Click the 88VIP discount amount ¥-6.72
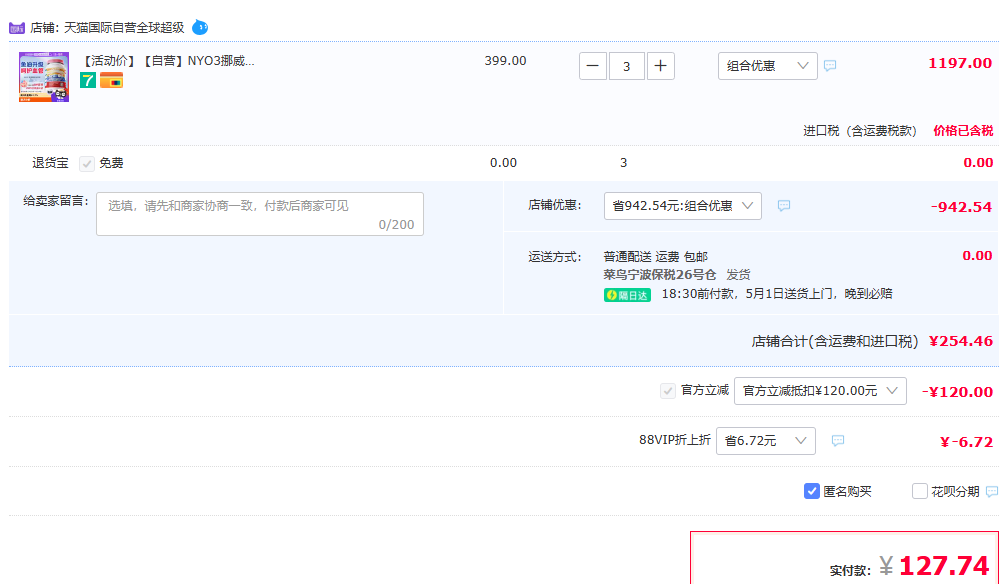This screenshot has height=584, width=1002. point(966,442)
